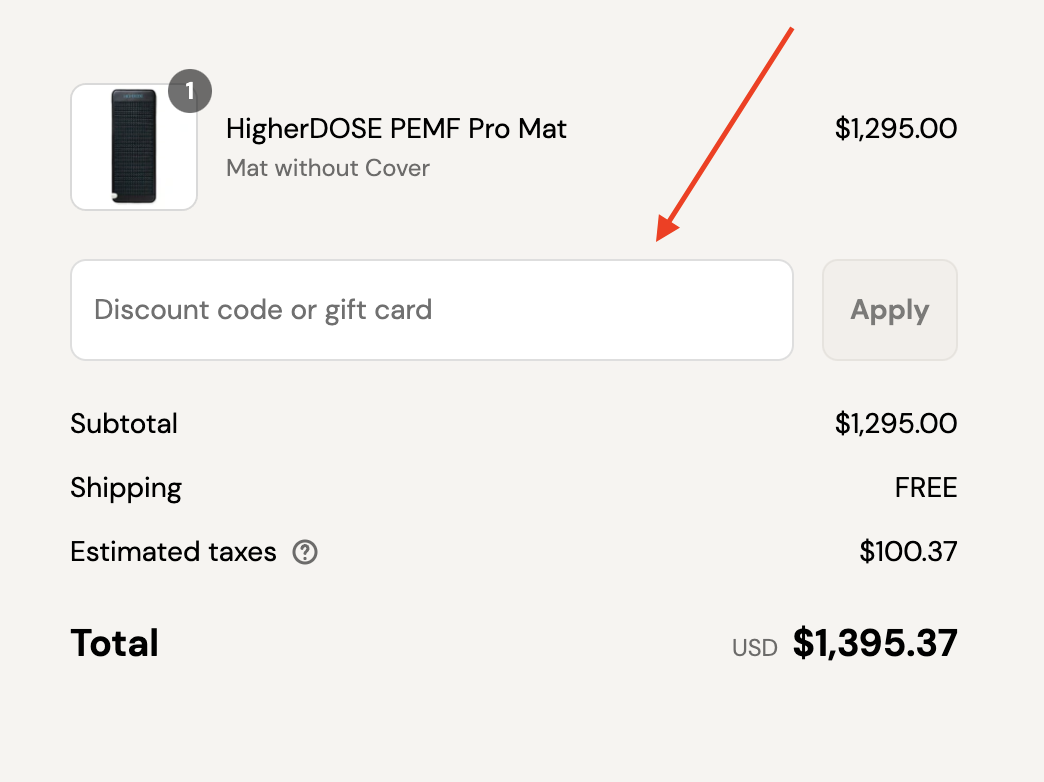Click the Estimated taxes help question-mark icon
The image size is (1044, 782).
(305, 552)
